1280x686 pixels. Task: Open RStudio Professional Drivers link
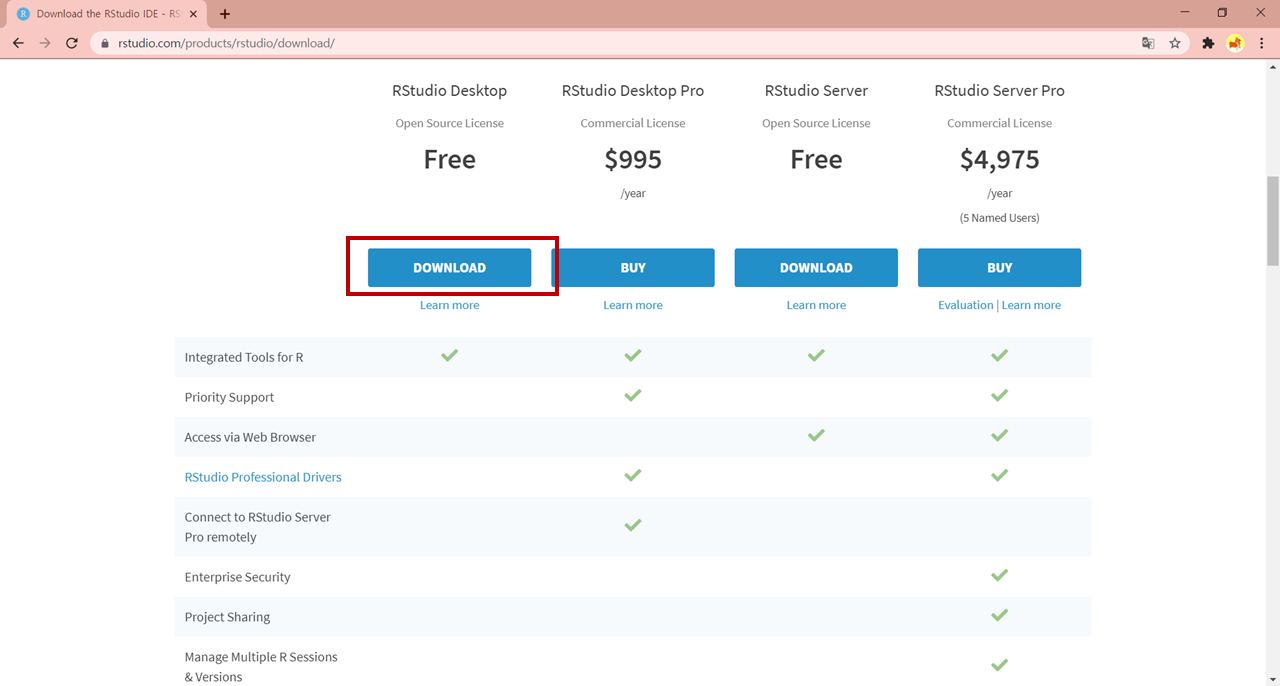click(x=263, y=477)
